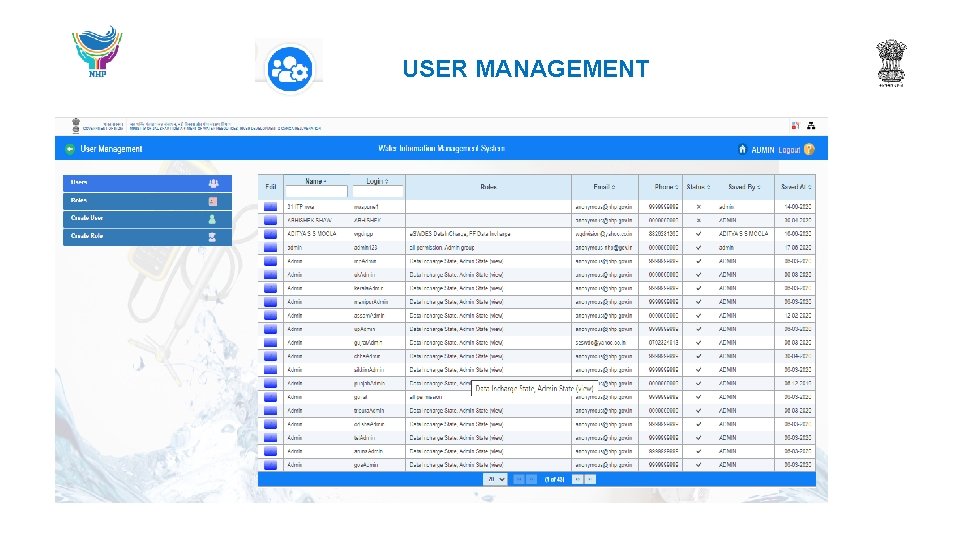
Task: Sort the table by Name column
Action: 316,181
